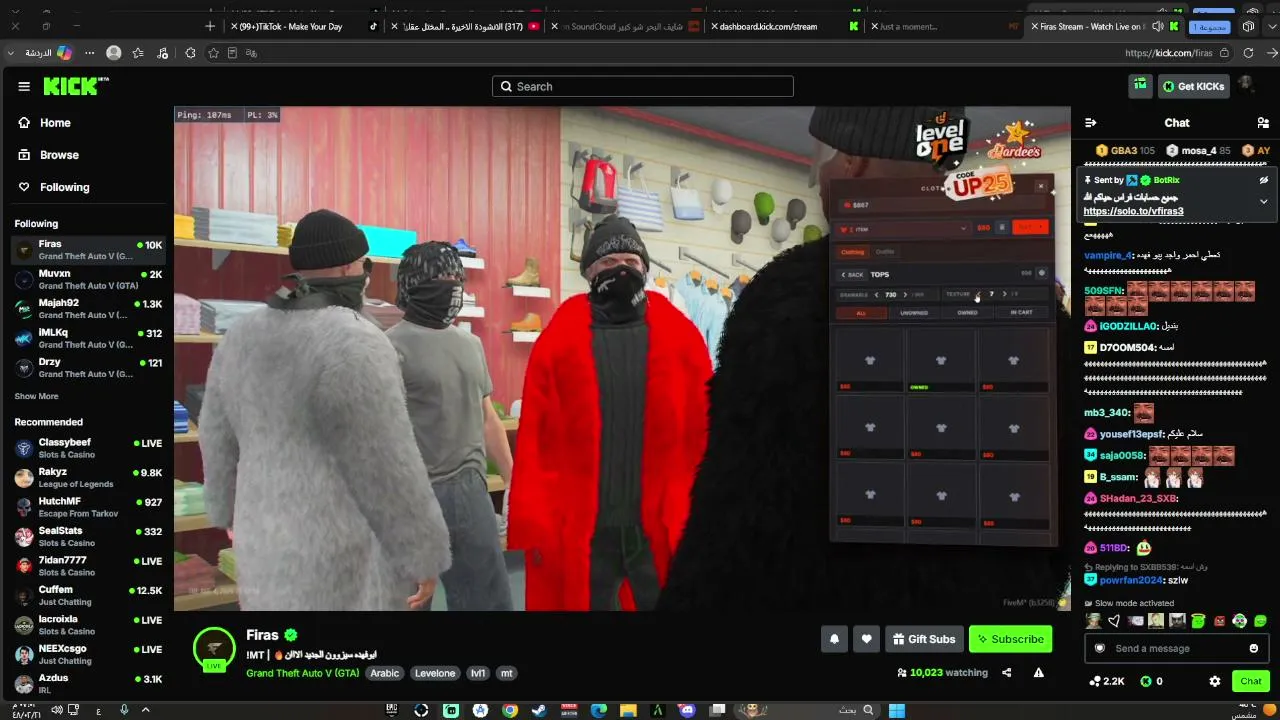Viewport: 1280px width, 720px height.
Task: Click Get KICKs button
Action: coord(1193,87)
